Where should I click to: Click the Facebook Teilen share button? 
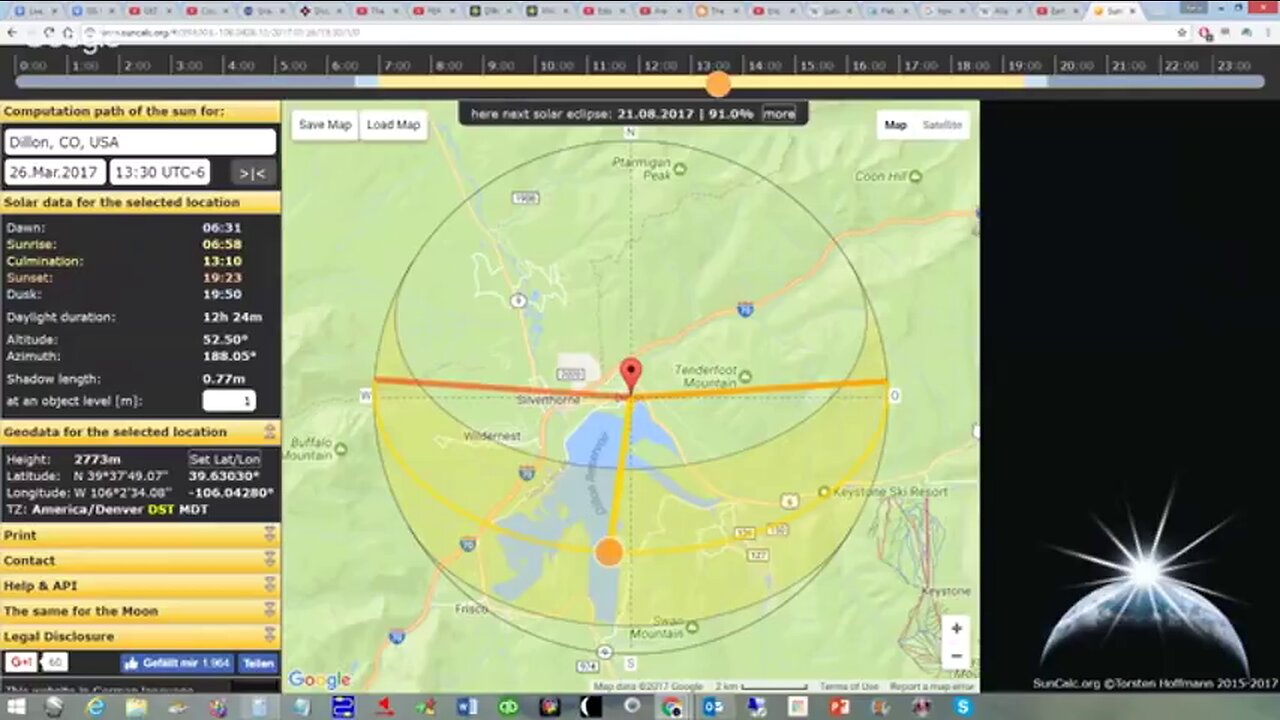click(x=258, y=663)
